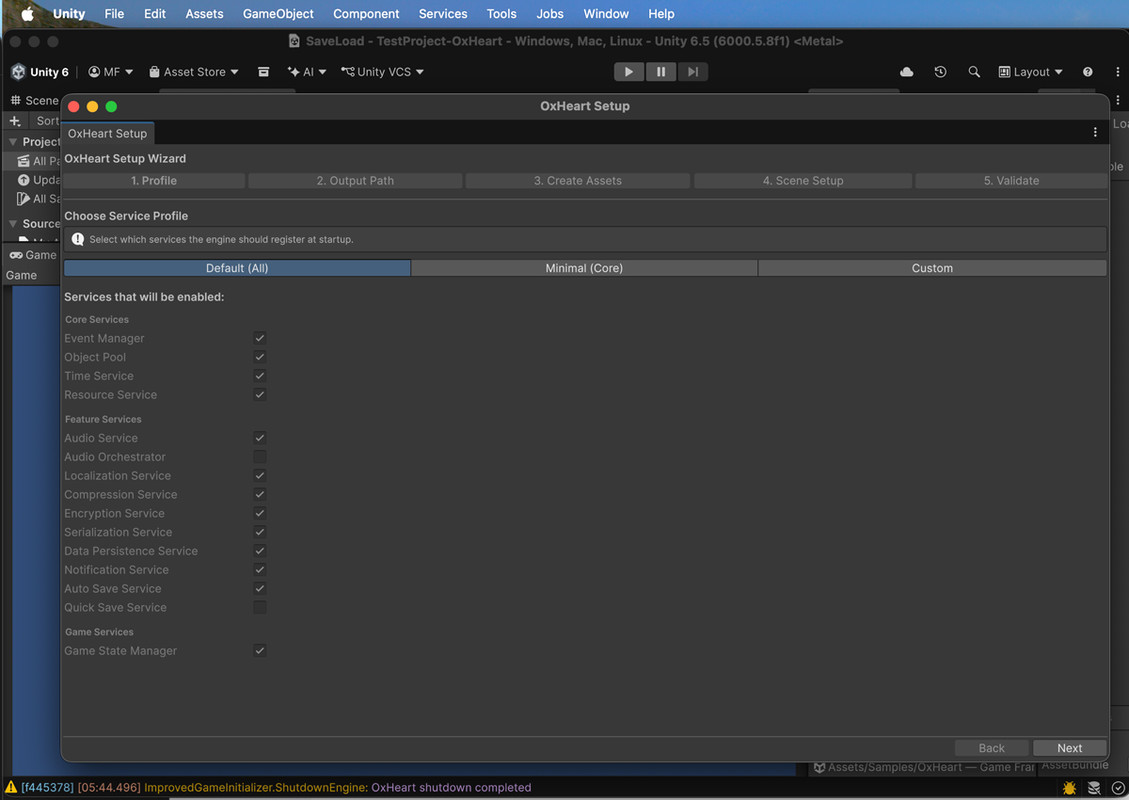Open the AI dropdown menu
1129x800 pixels.
pyautogui.click(x=307, y=72)
